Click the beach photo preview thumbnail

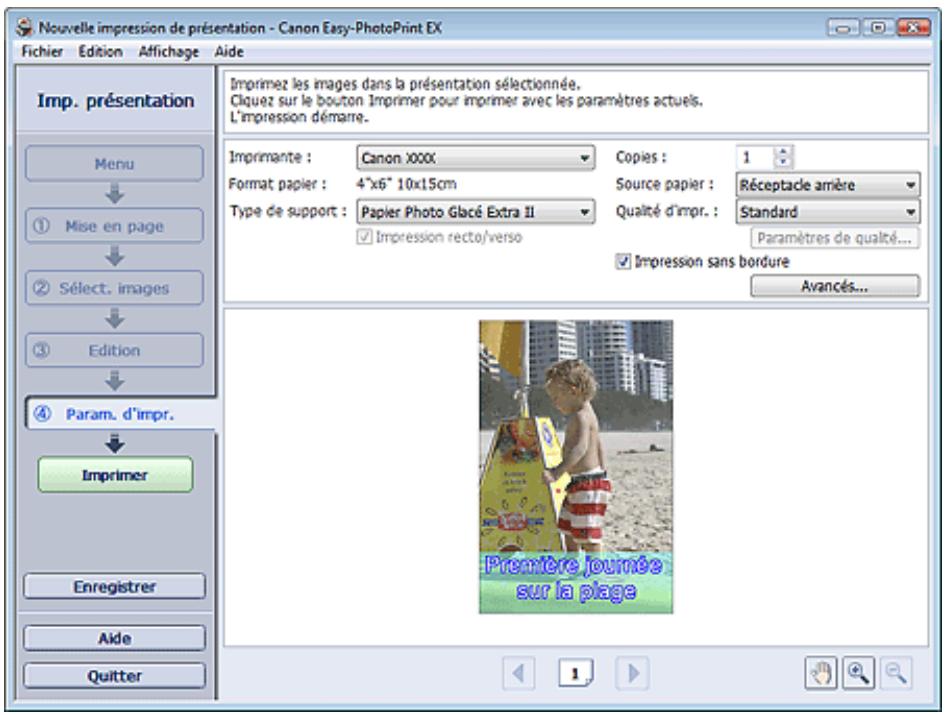pyautogui.click(x=576, y=467)
